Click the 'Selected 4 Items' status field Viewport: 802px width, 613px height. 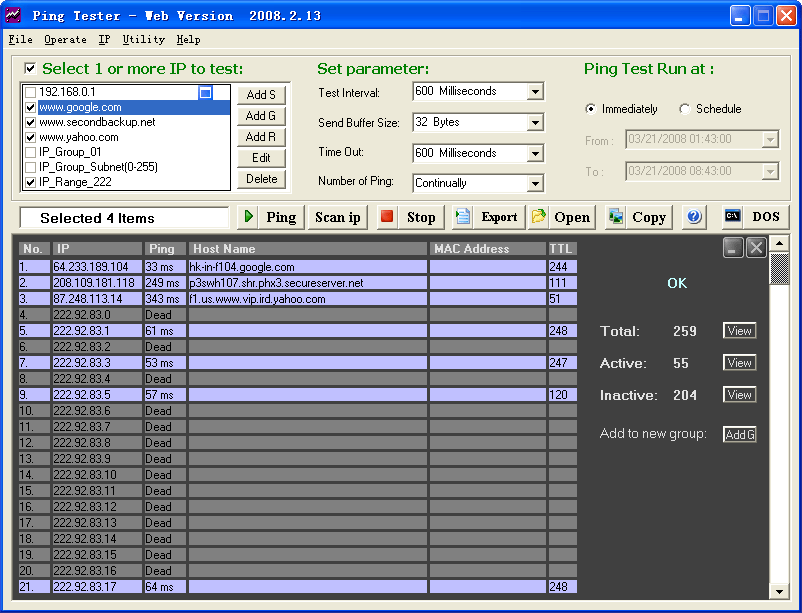tap(124, 218)
